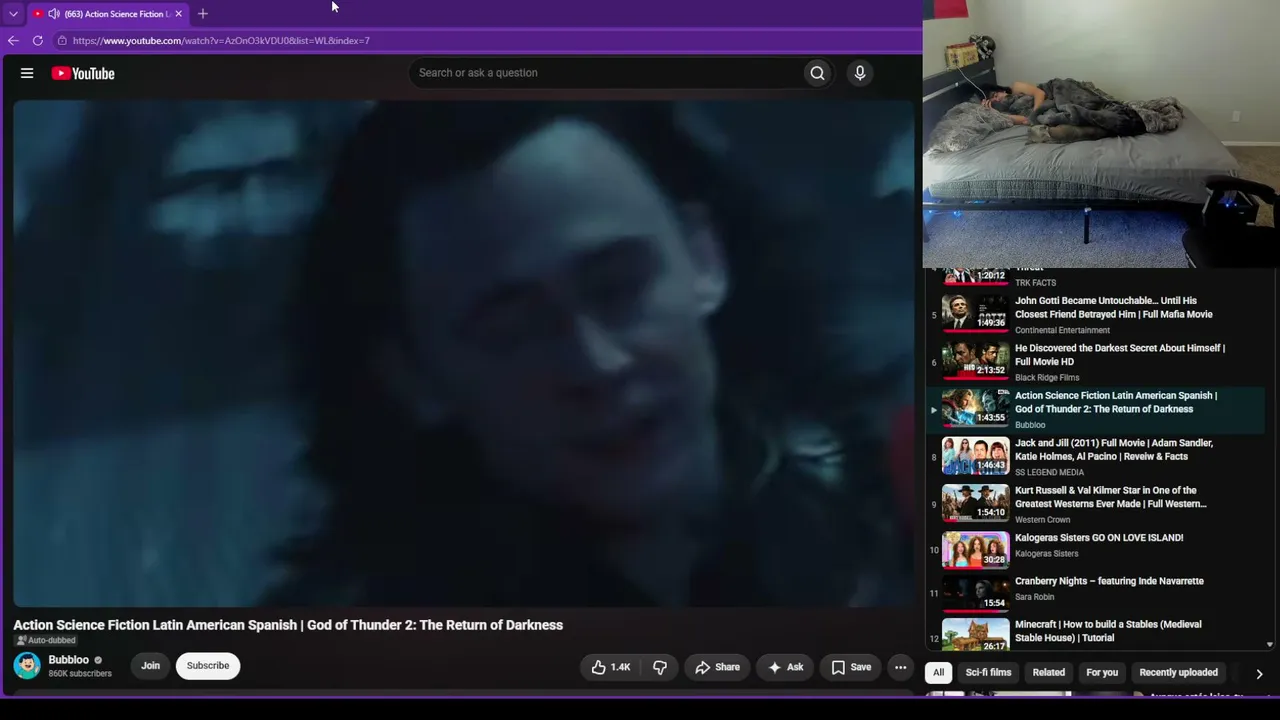This screenshot has height=720, width=1280.
Task: Select the 'Related' filter chip
Action: pyautogui.click(x=1049, y=673)
